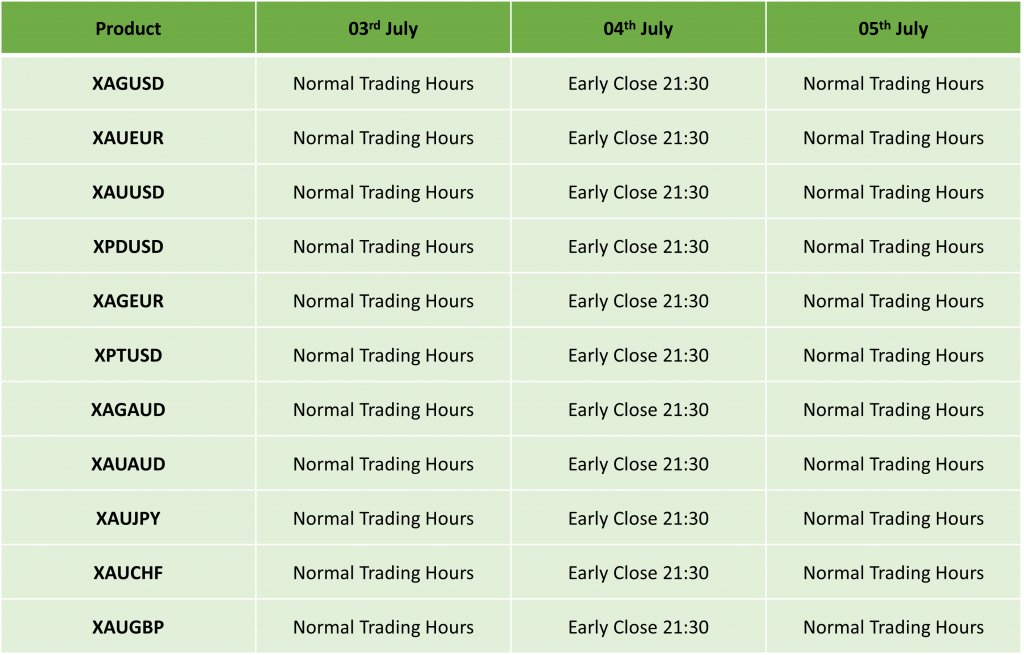Click the XAGUSD product cell
The height and width of the screenshot is (655, 1024).
[128, 84]
